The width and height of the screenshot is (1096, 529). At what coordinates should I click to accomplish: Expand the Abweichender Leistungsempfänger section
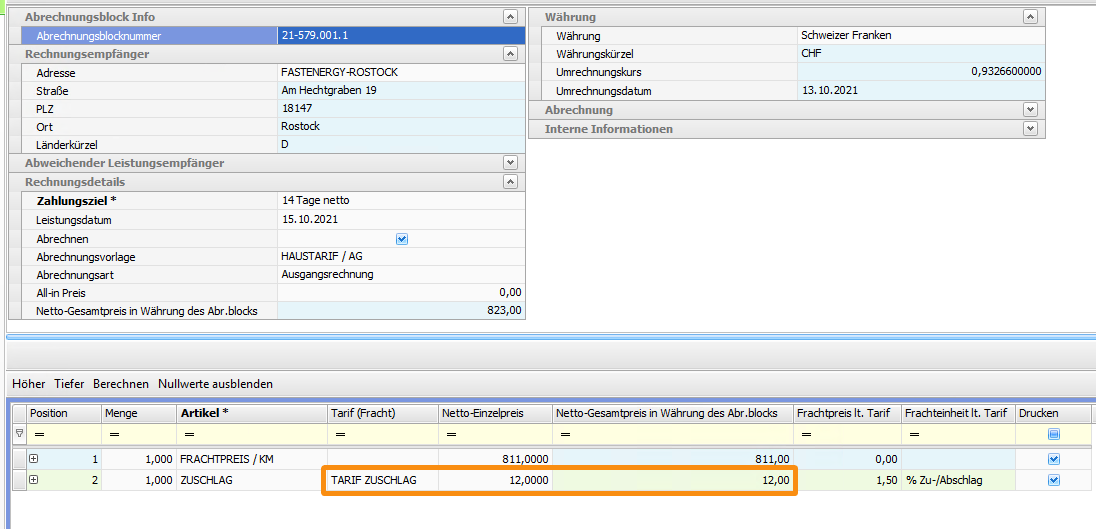(x=511, y=162)
